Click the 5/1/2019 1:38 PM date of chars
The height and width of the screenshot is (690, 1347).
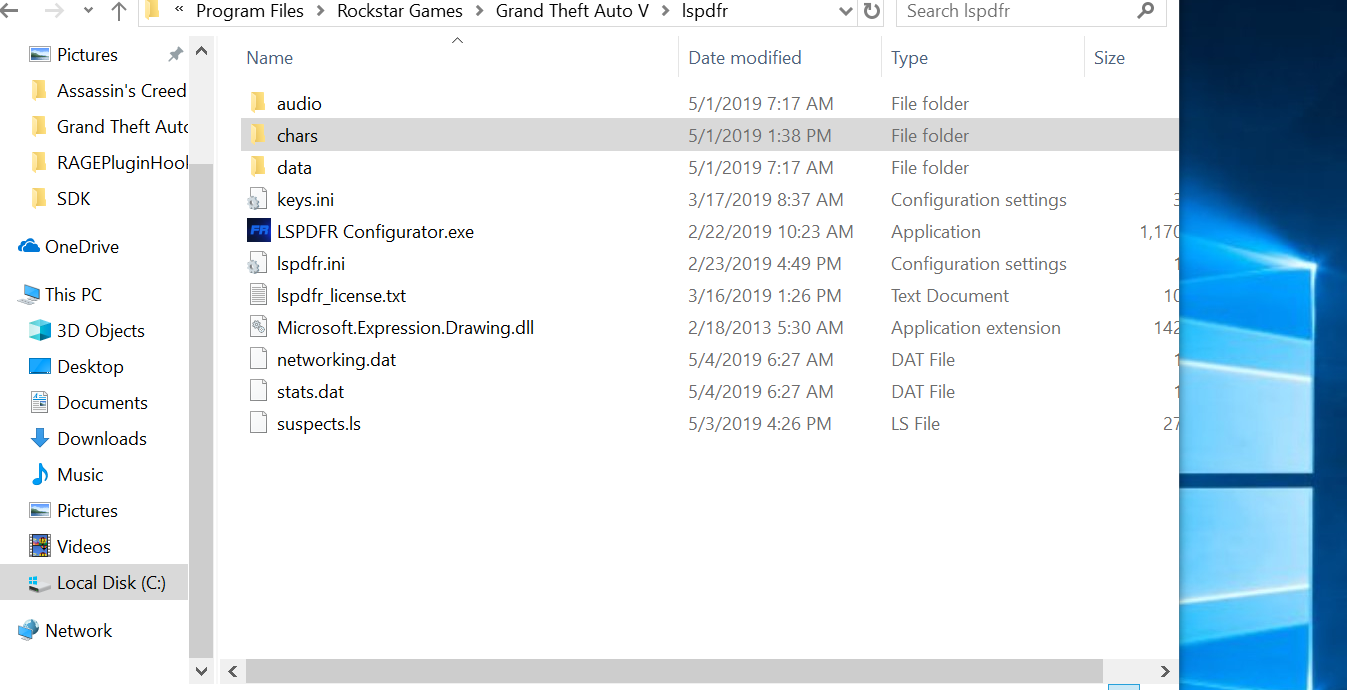point(760,136)
